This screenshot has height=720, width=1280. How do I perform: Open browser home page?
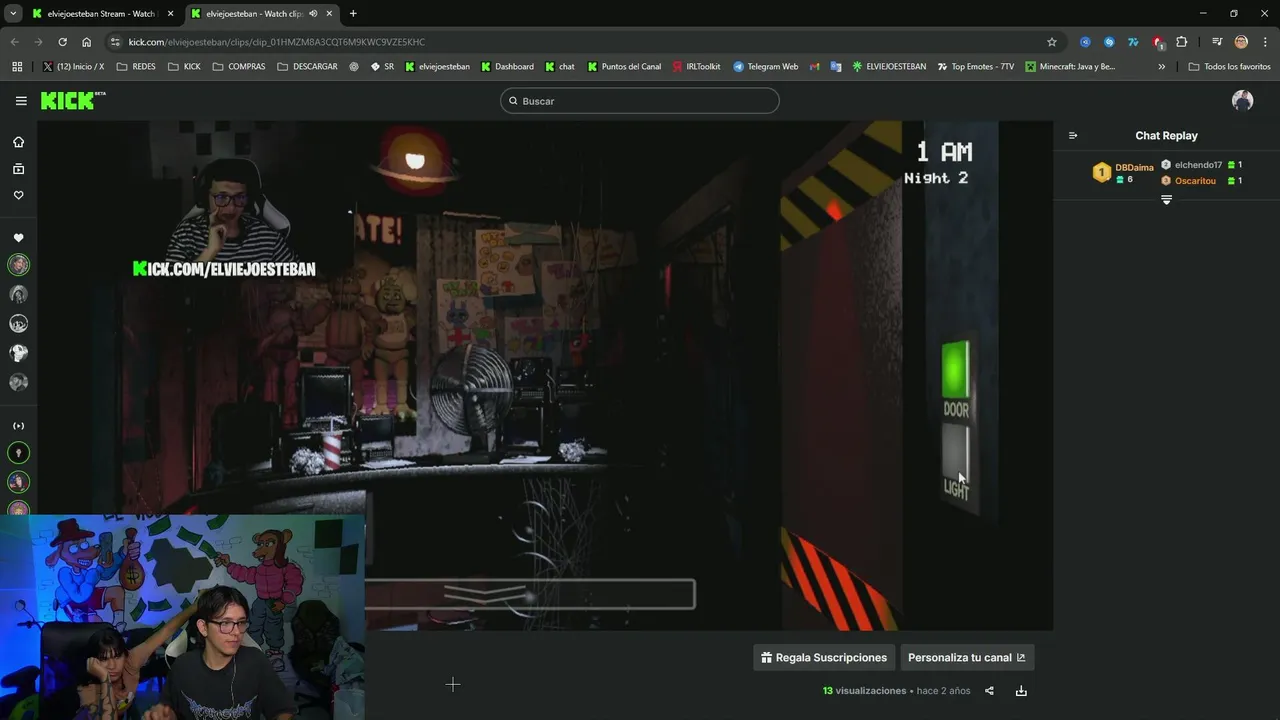[86, 42]
